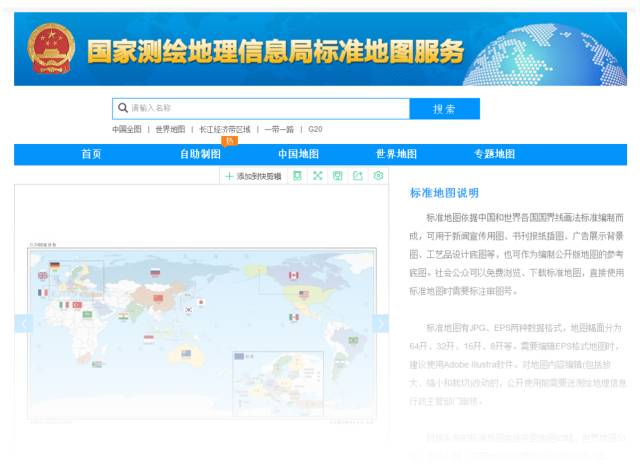Click the blue 搜索 button

444,109
